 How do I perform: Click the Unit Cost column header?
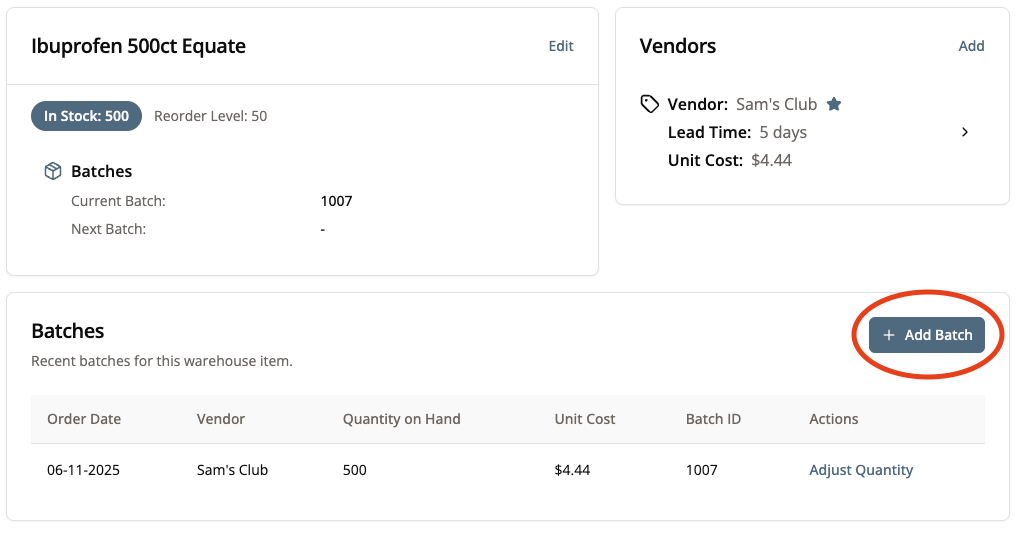point(585,419)
